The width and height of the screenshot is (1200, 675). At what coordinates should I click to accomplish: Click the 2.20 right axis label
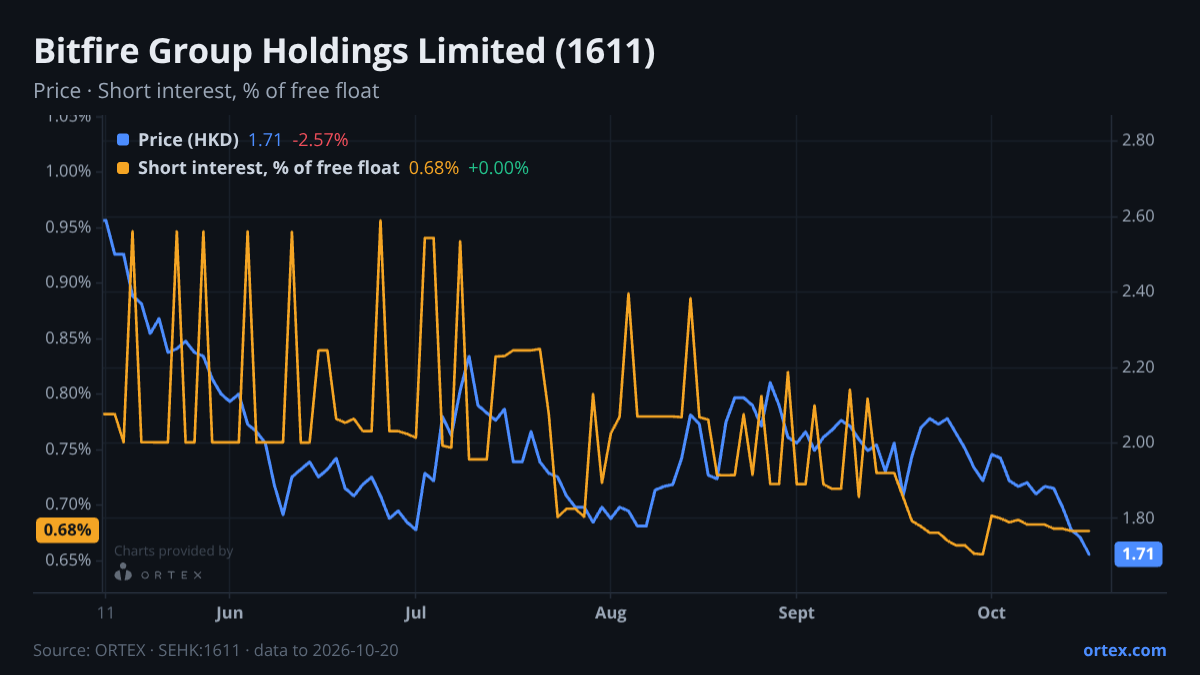[1139, 367]
